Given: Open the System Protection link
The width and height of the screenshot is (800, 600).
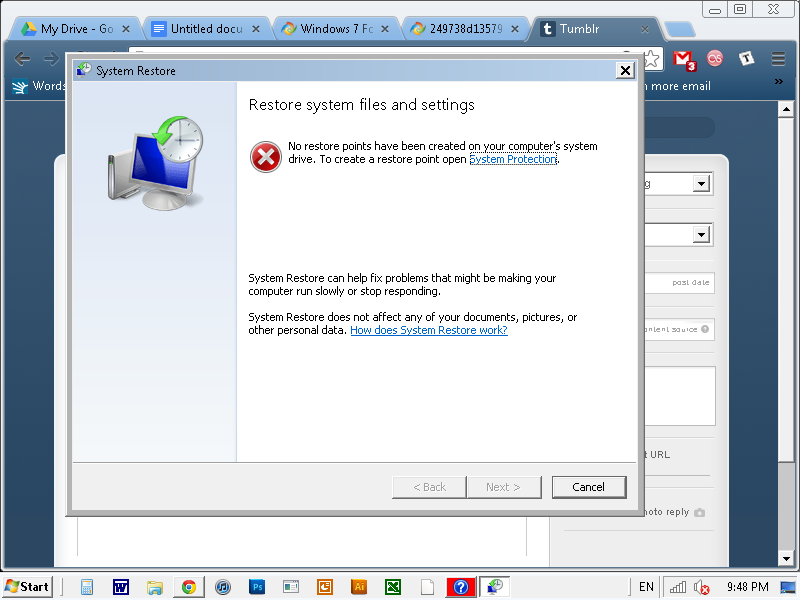Looking at the screenshot, I should pos(513,159).
